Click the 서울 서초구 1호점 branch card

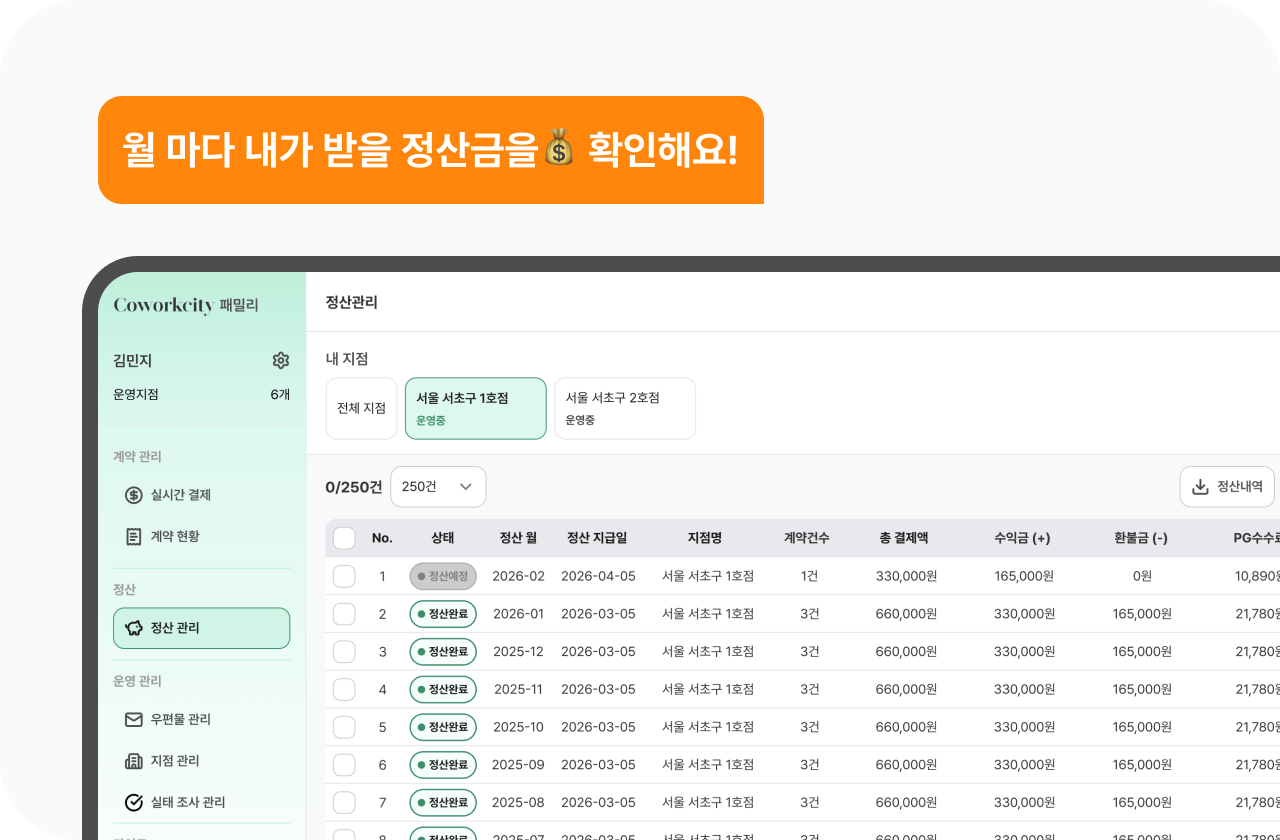tap(475, 408)
